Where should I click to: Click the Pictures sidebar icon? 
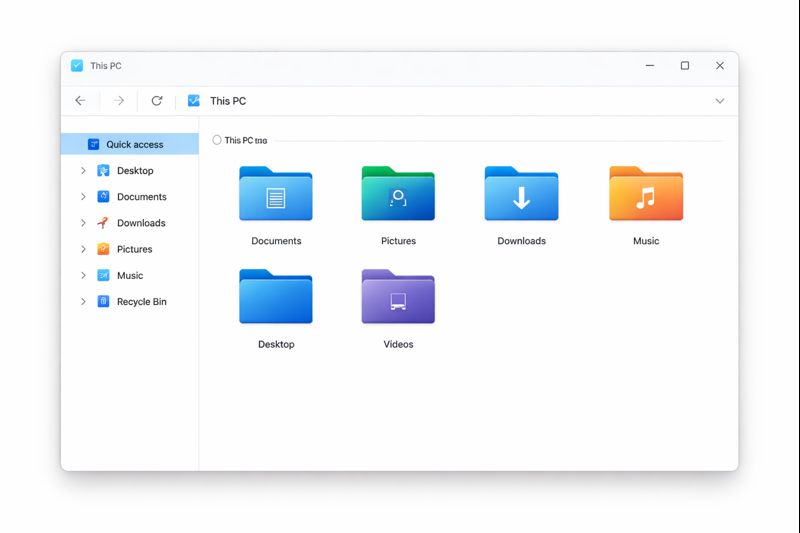103,249
